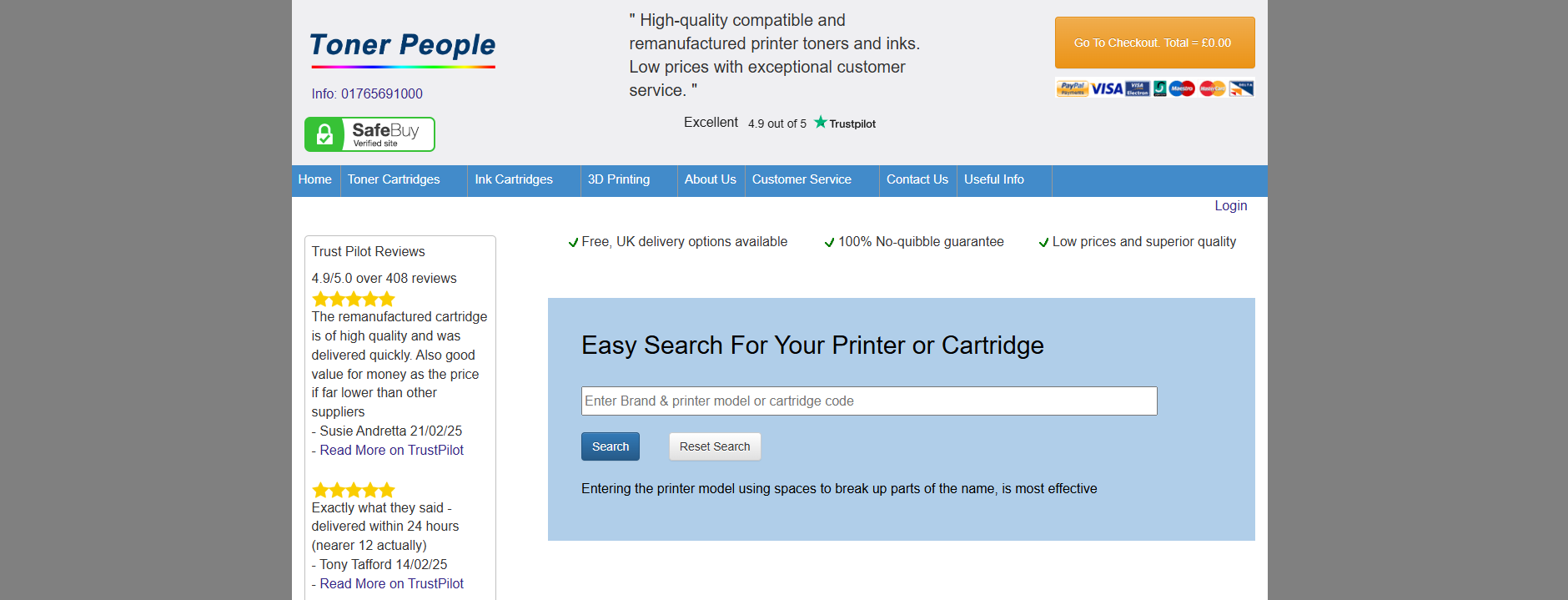Viewport: 1568px width, 600px height.
Task: Click the Login link
Action: click(x=1230, y=206)
